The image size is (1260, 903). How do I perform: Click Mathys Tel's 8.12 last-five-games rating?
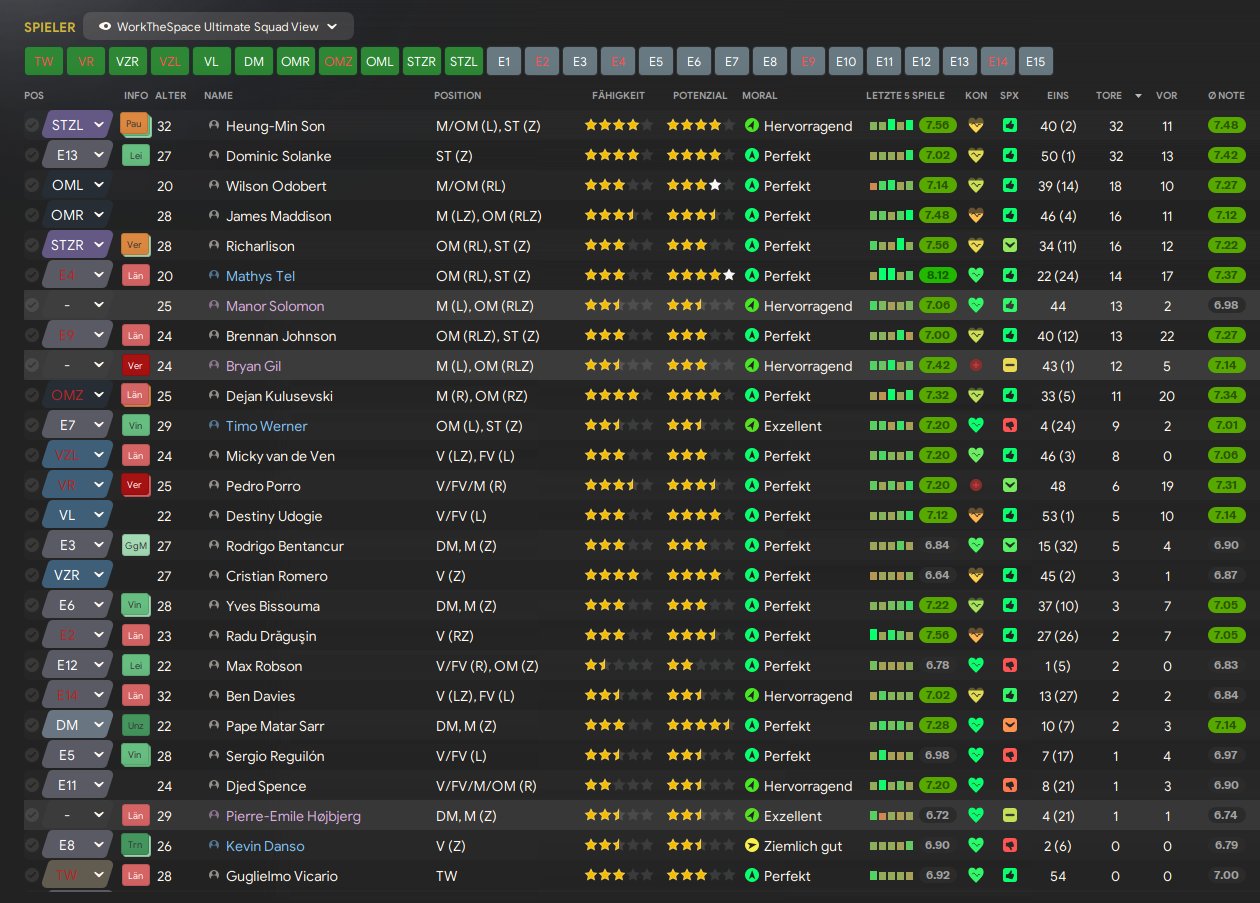click(x=937, y=276)
